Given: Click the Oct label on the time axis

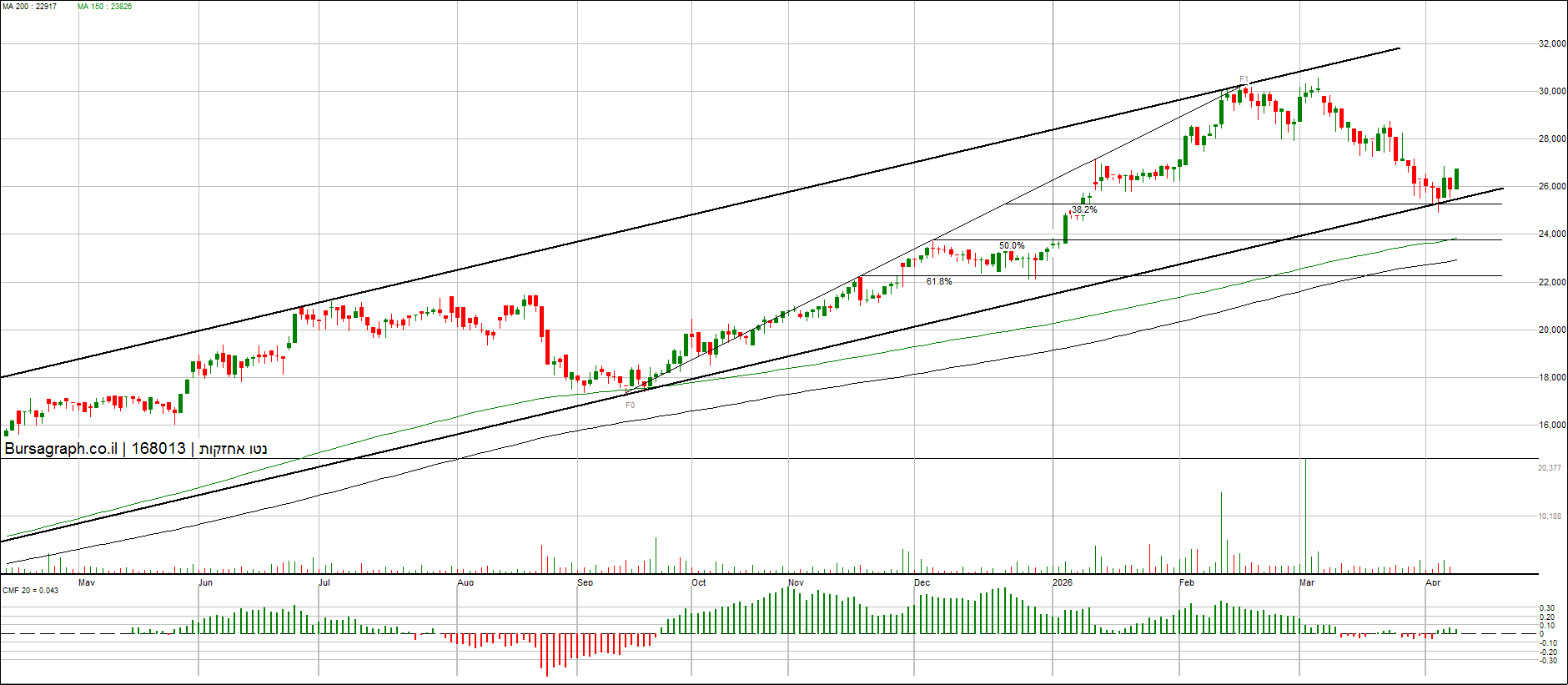Looking at the screenshot, I should [x=698, y=582].
